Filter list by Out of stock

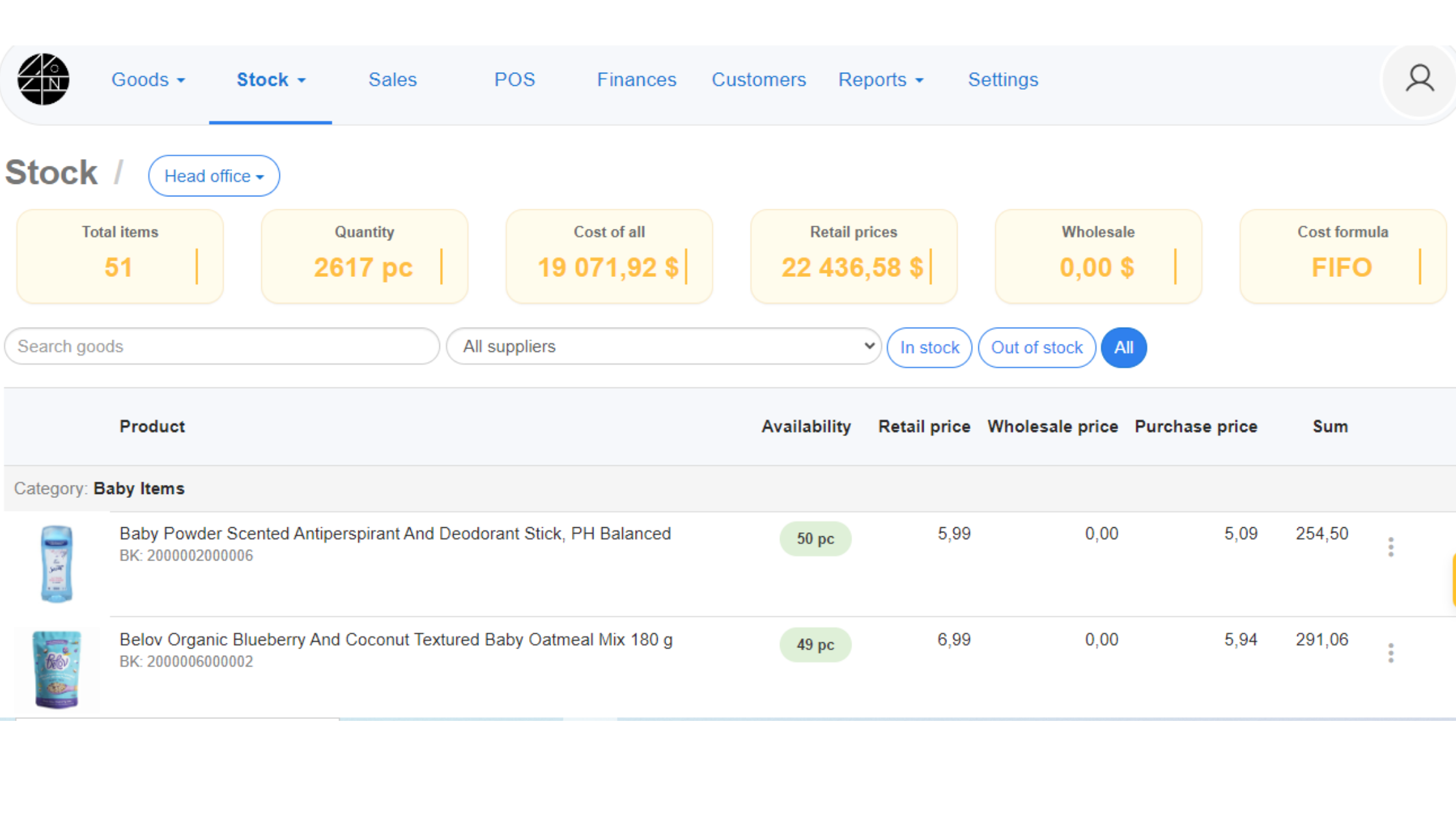tap(1036, 348)
